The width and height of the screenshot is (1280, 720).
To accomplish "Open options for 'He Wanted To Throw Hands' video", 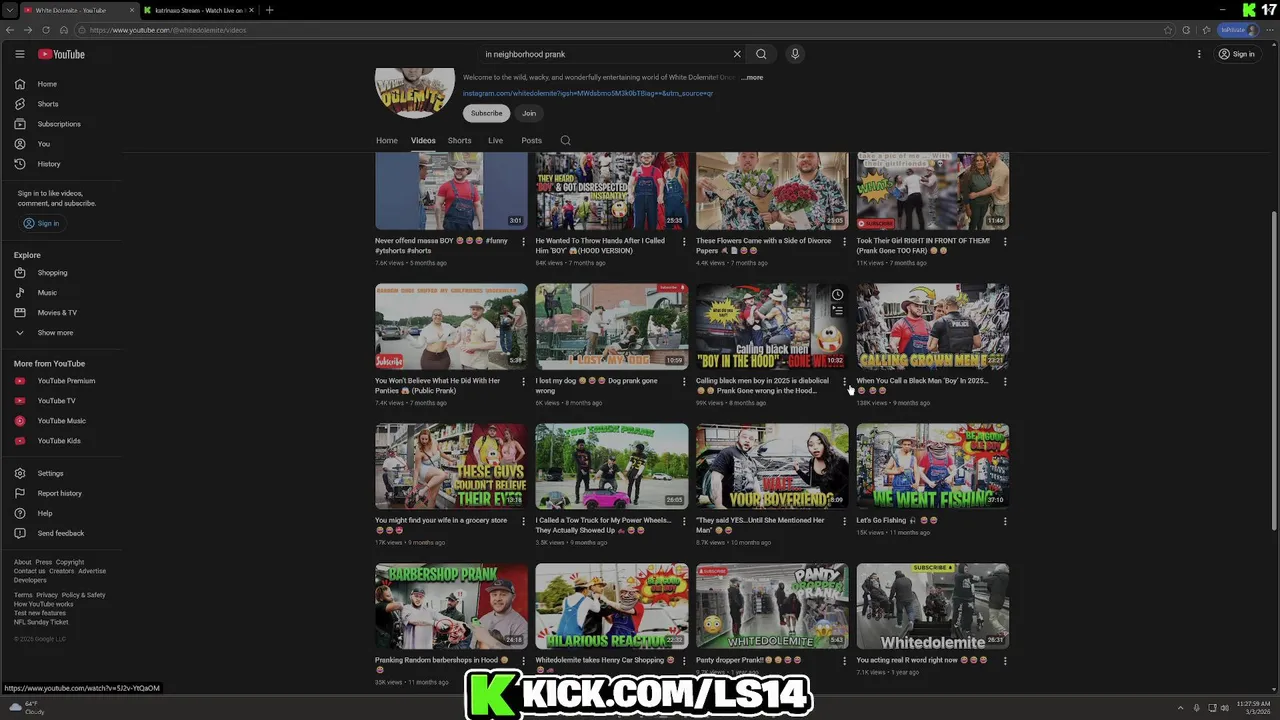I will click(x=684, y=241).
